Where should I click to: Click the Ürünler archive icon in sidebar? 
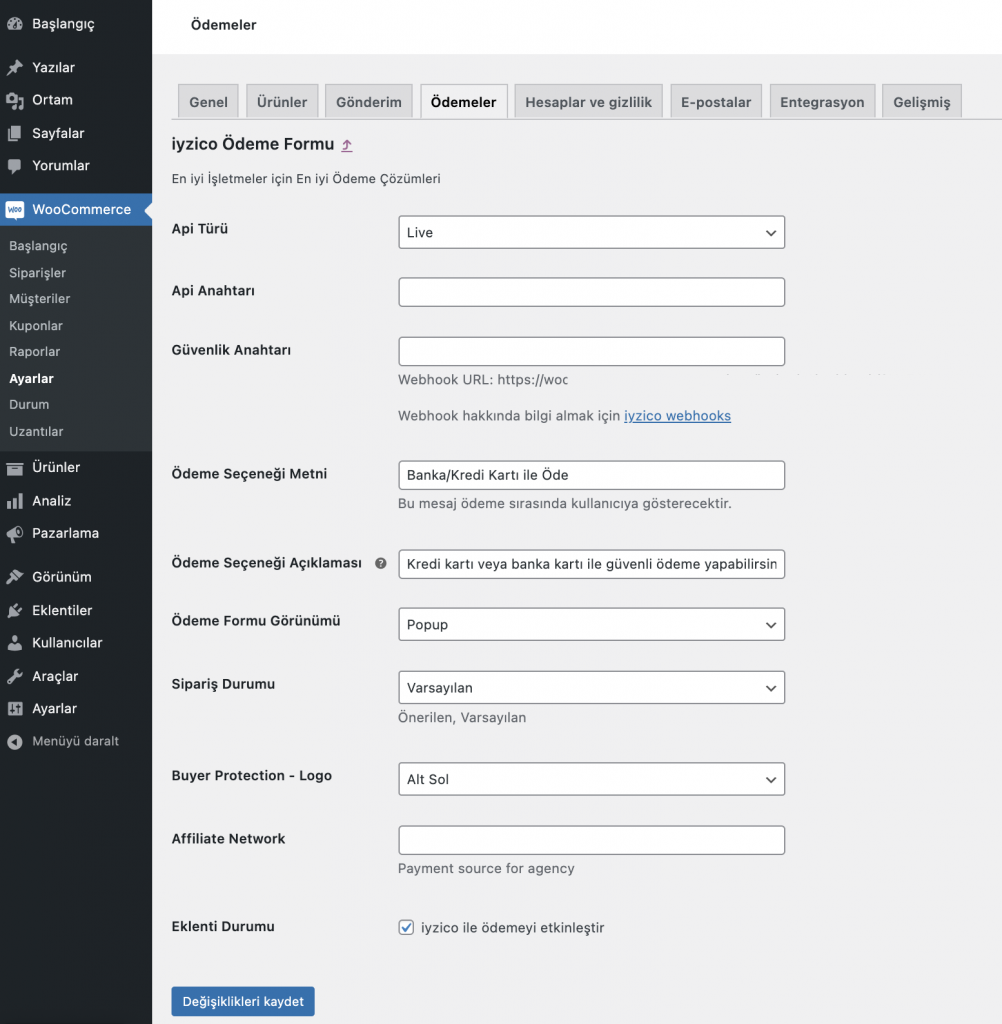point(15,468)
